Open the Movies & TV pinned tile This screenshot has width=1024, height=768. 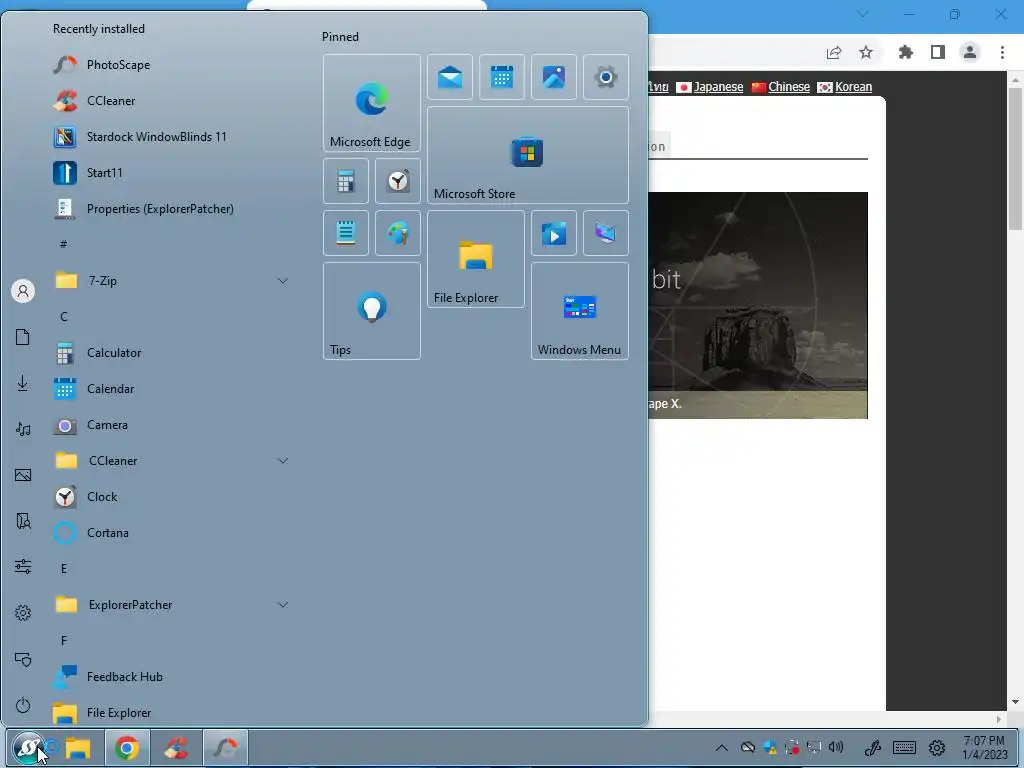coord(554,233)
